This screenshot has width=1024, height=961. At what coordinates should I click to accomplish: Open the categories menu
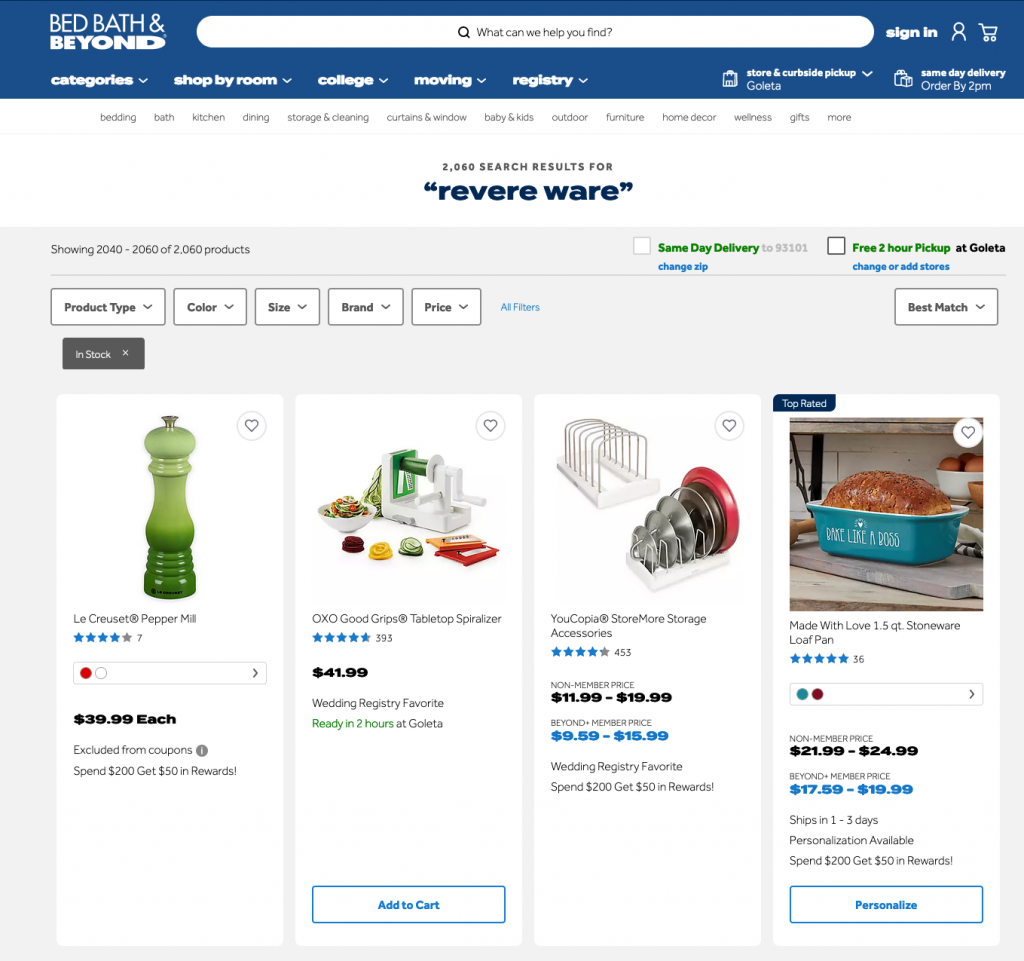tap(99, 80)
